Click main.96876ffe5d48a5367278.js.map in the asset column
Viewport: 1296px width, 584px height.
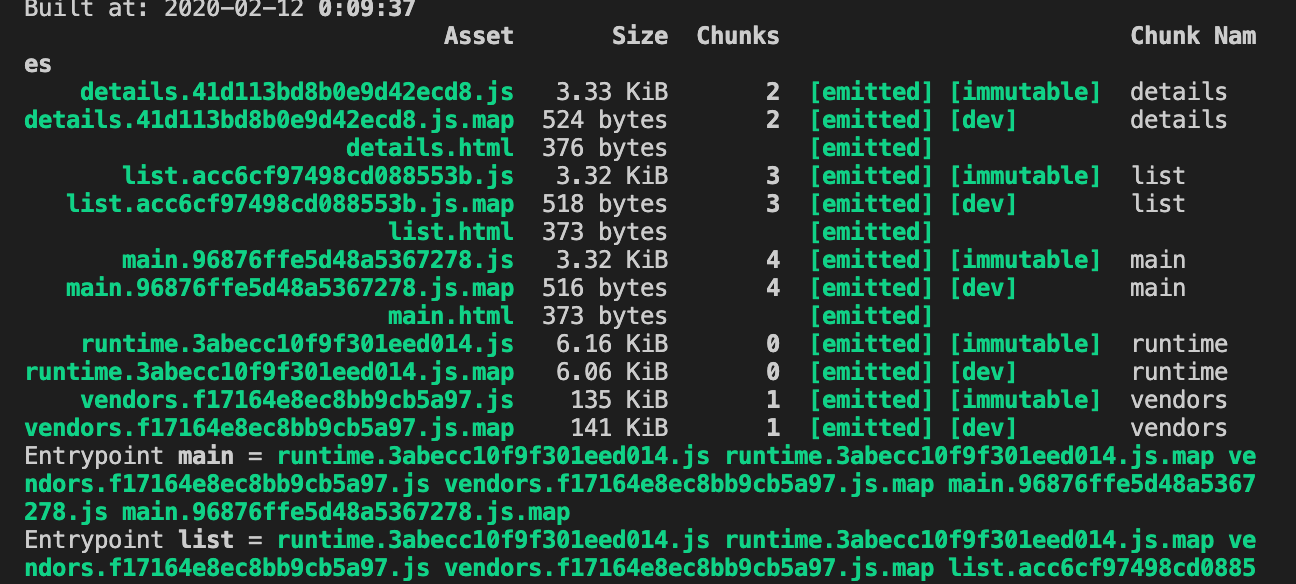290,288
